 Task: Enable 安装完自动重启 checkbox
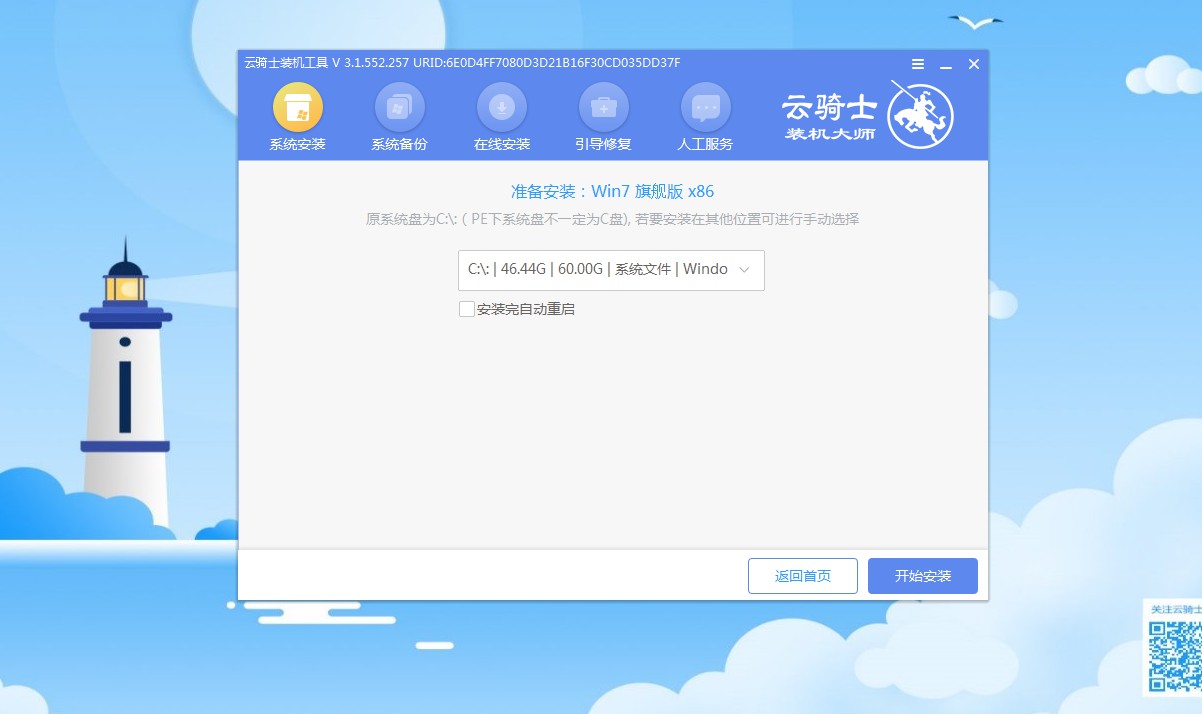pyautogui.click(x=466, y=309)
